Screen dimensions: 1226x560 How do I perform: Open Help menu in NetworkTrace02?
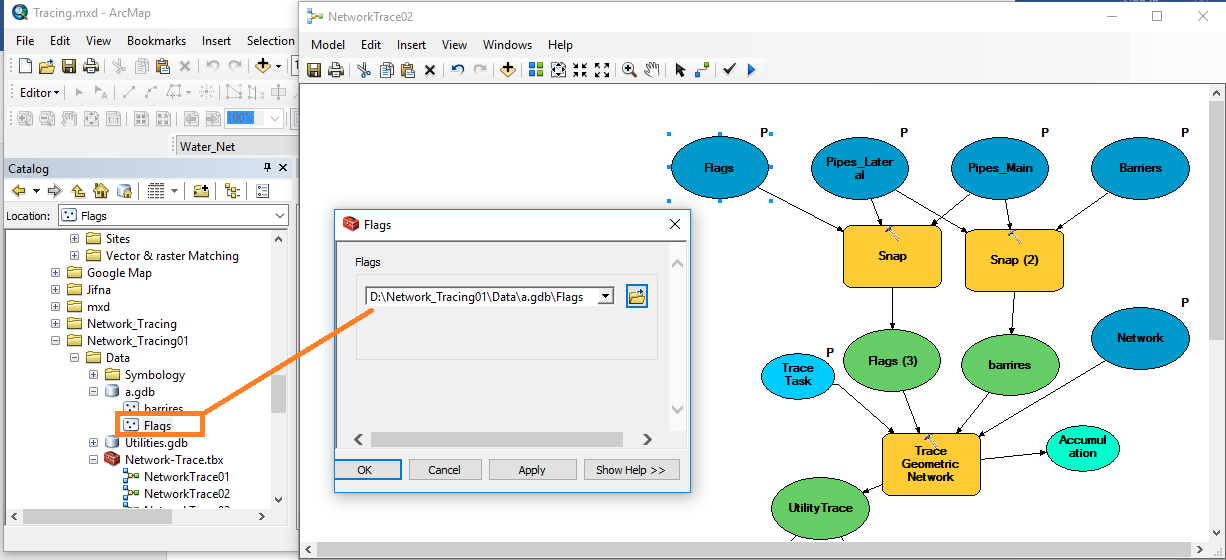click(x=560, y=45)
